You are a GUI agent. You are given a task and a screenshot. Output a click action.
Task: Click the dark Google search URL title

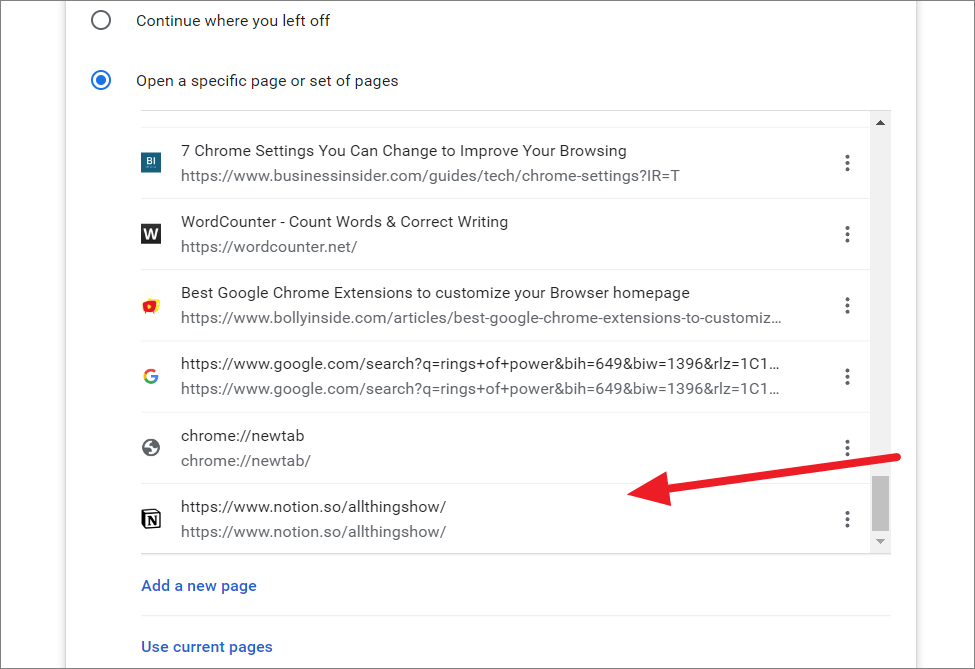coord(480,364)
